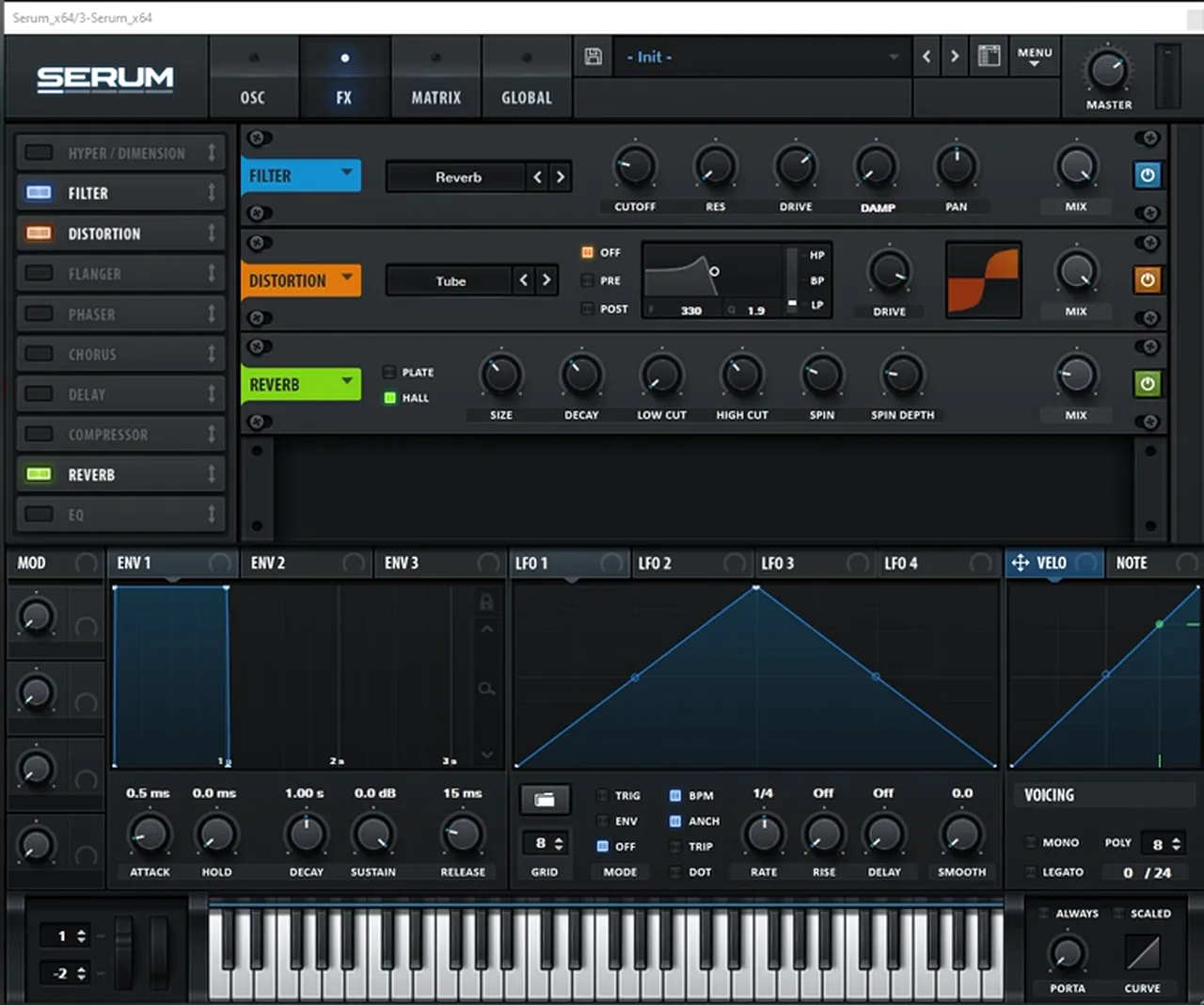Image resolution: width=1204 pixels, height=1005 pixels.
Task: Click the Reverb row reorder arrow handle
Action: pos(212,474)
